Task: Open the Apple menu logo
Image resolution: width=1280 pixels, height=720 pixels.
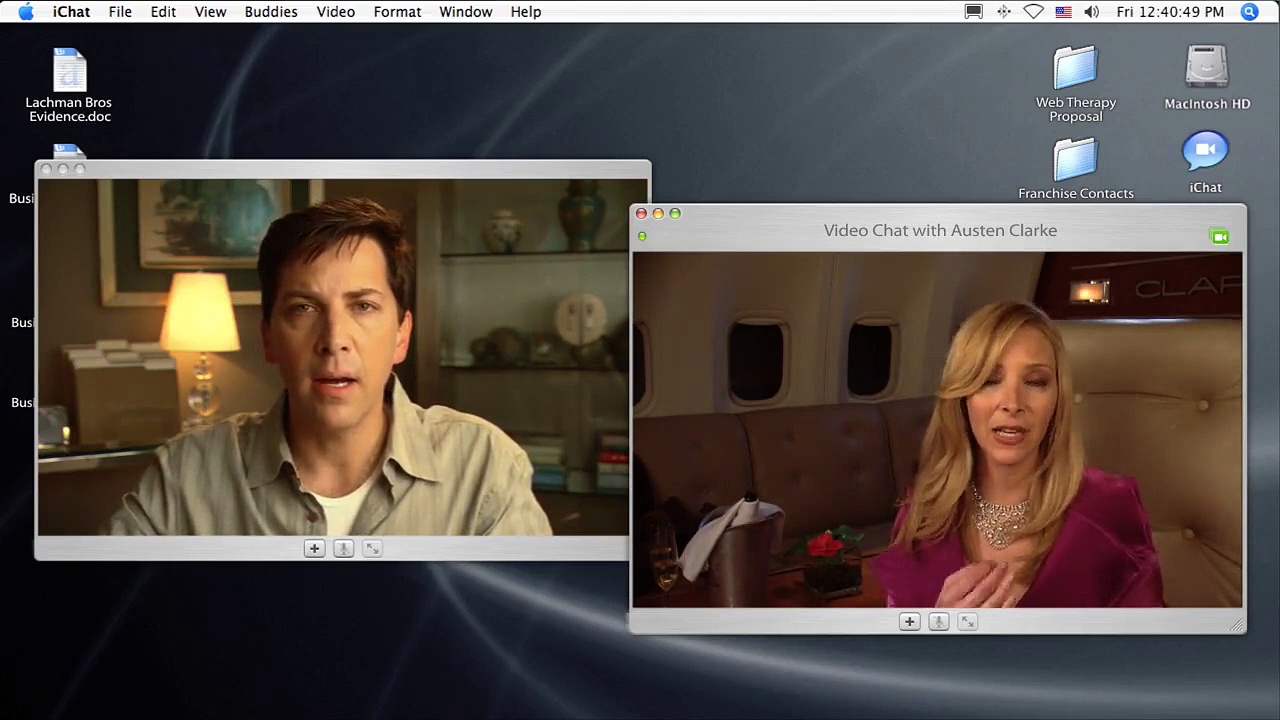Action: click(x=26, y=12)
